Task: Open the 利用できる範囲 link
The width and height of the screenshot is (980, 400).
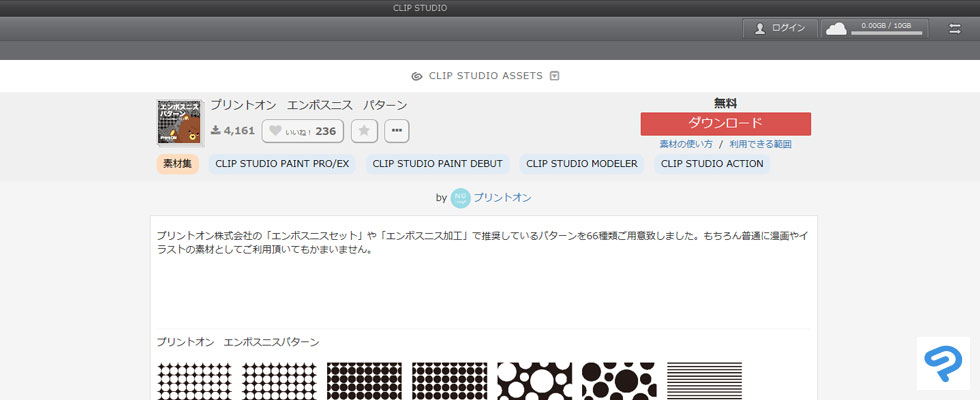Action: (x=761, y=144)
